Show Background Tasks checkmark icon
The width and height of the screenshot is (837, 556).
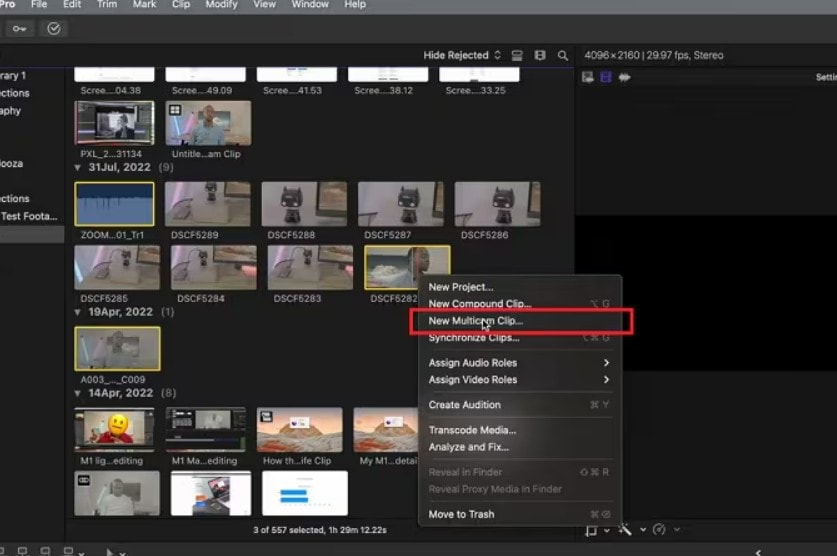click(53, 29)
